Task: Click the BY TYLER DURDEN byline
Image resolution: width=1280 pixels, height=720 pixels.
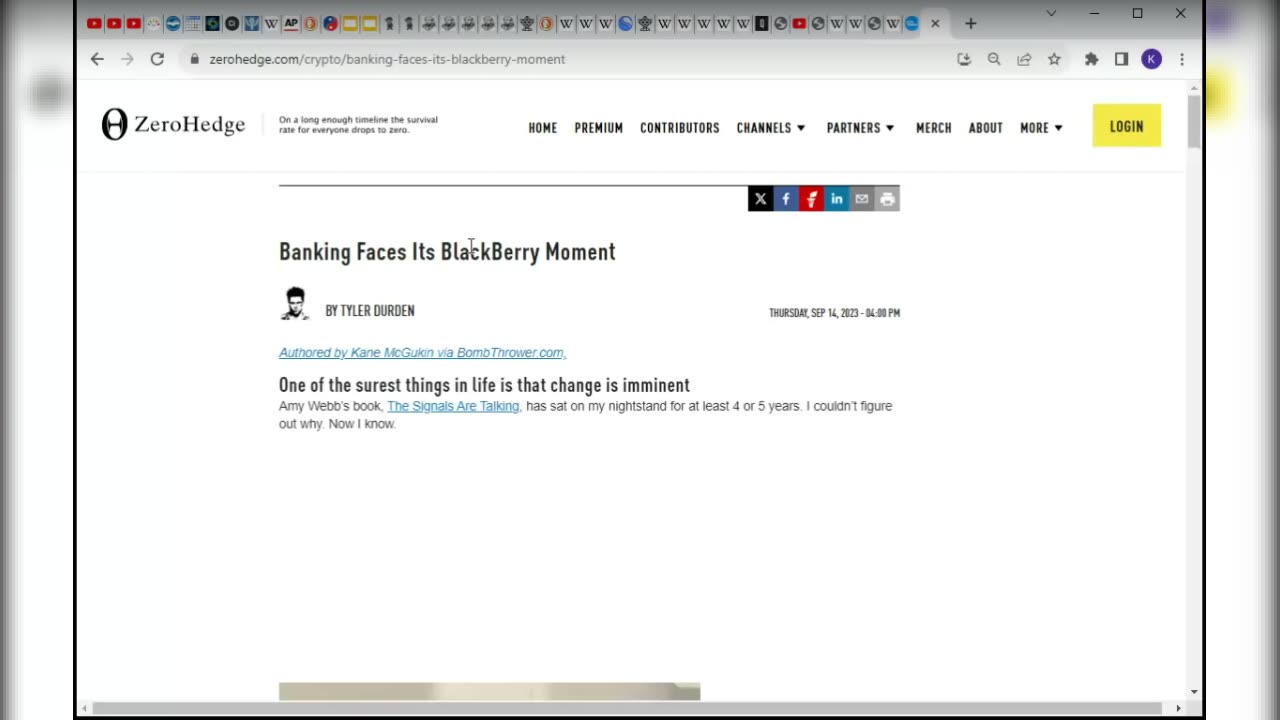Action: pyautogui.click(x=370, y=311)
